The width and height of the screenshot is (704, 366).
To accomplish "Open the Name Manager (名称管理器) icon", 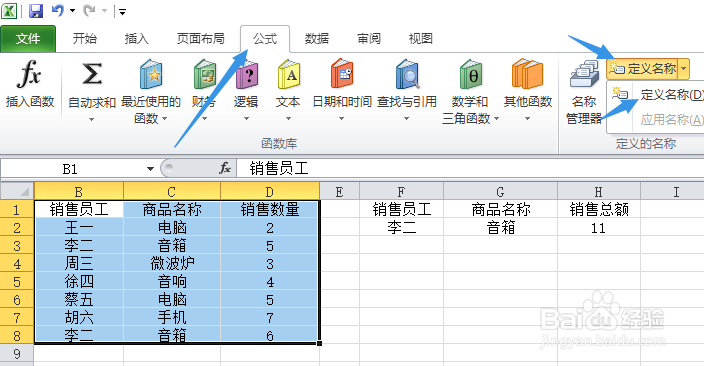I will pos(584,74).
